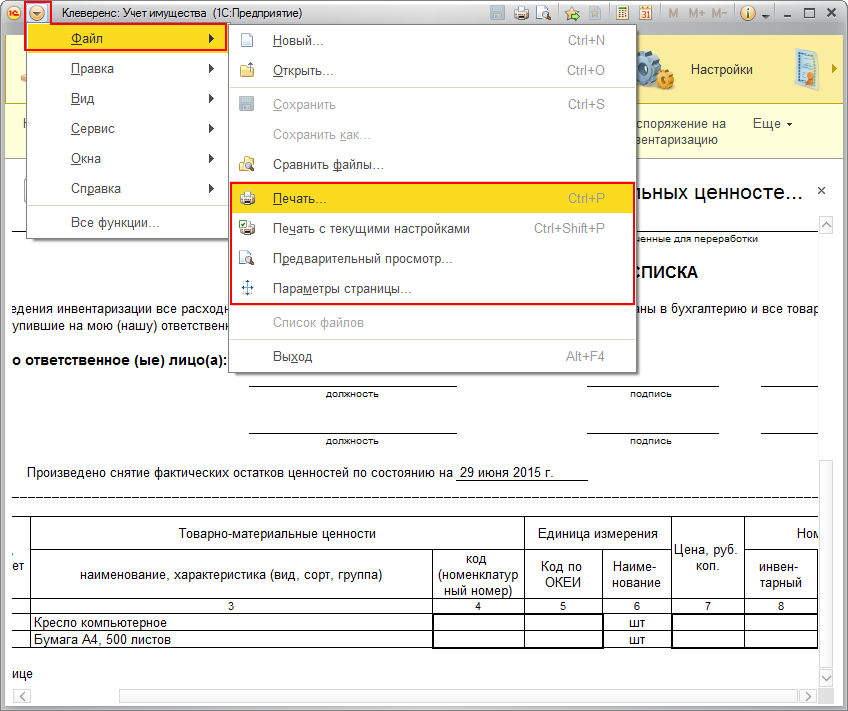This screenshot has width=848, height=711.
Task: Click the 'шт' cell in Кресло компьютерное row
Action: [x=637, y=622]
